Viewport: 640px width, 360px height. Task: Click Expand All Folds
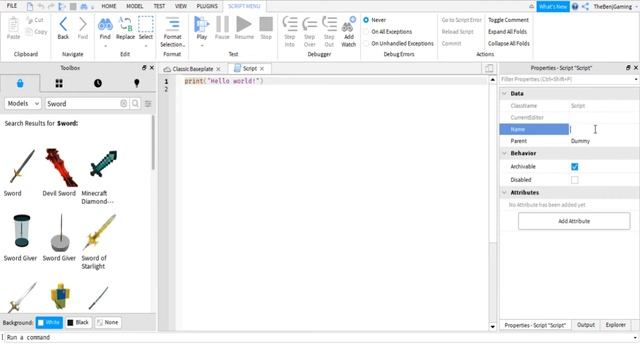(507, 31)
